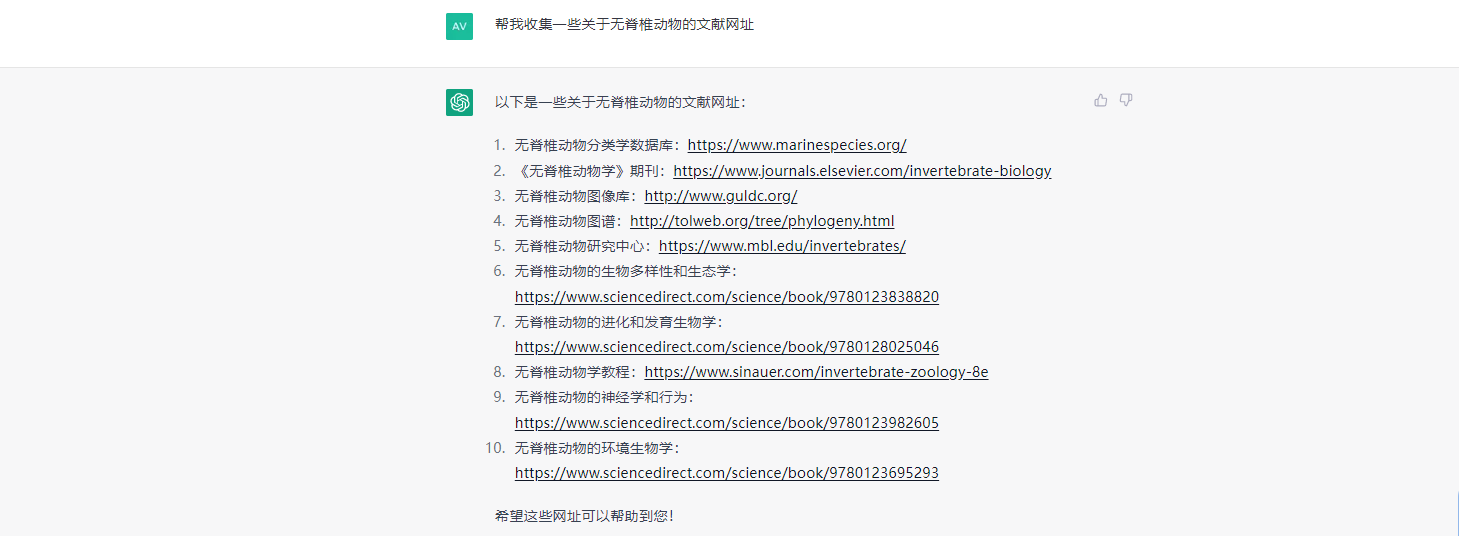Click the label 无脊椎动物的进化和发育生物学
This screenshot has height=536, width=1459.
point(618,322)
